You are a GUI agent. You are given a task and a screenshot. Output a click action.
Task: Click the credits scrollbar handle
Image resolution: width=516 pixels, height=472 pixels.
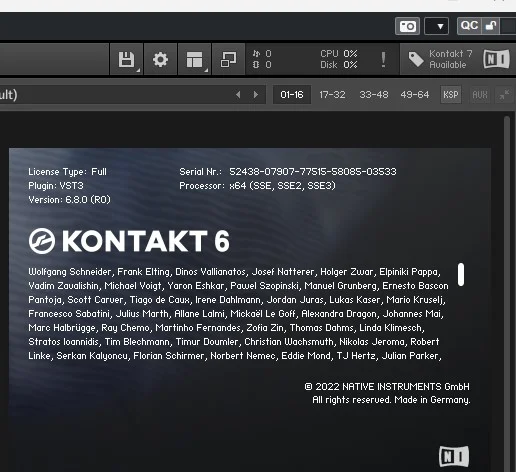(x=461, y=274)
